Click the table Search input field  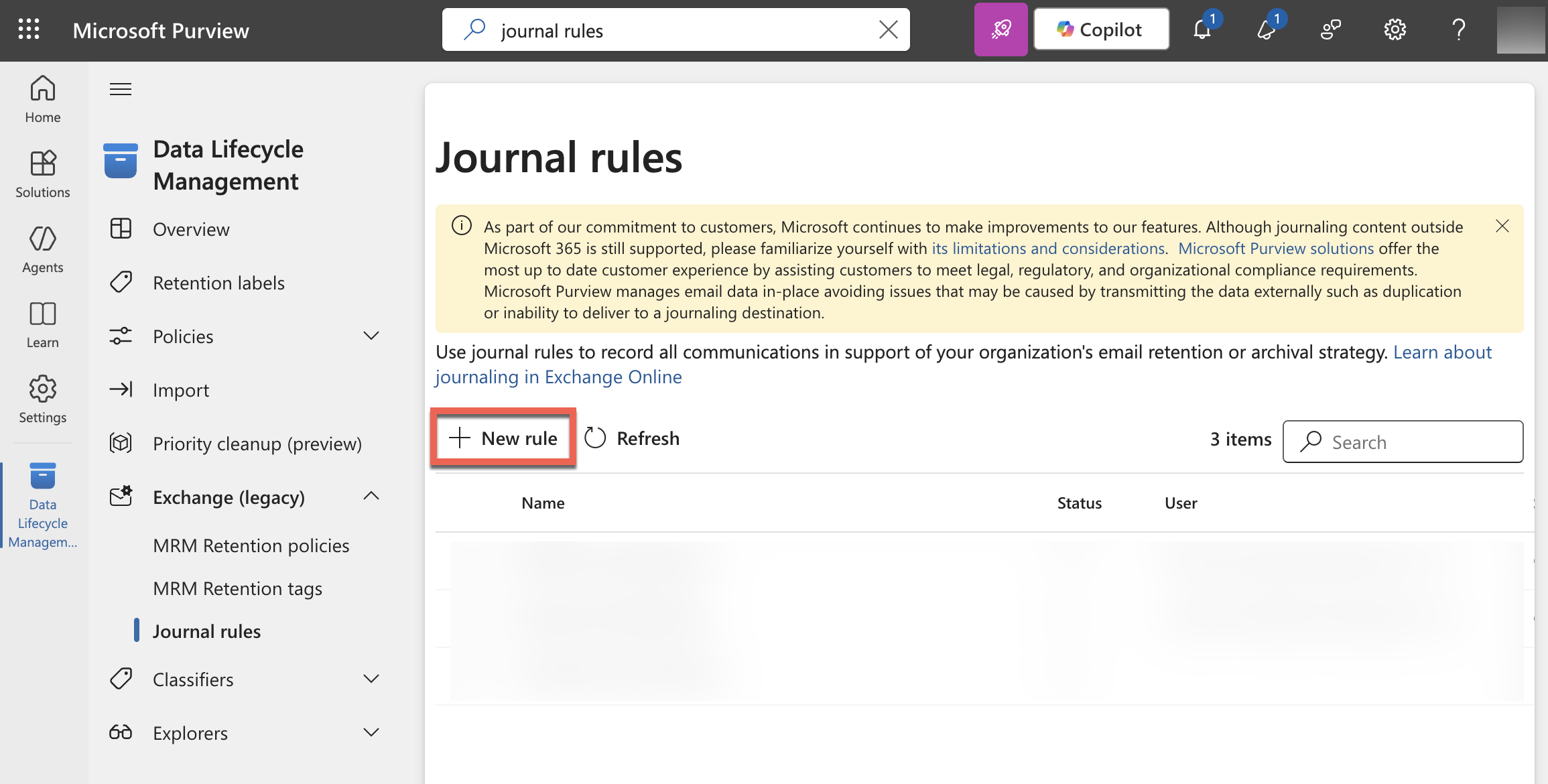(x=1403, y=442)
